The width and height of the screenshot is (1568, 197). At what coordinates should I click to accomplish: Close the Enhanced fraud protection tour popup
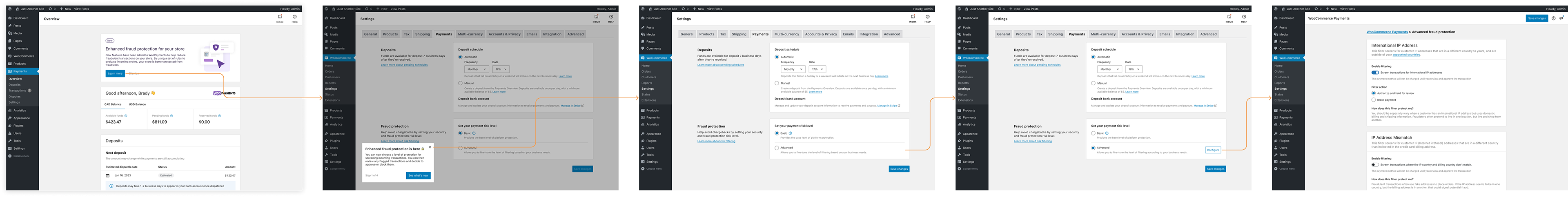click(x=430, y=147)
